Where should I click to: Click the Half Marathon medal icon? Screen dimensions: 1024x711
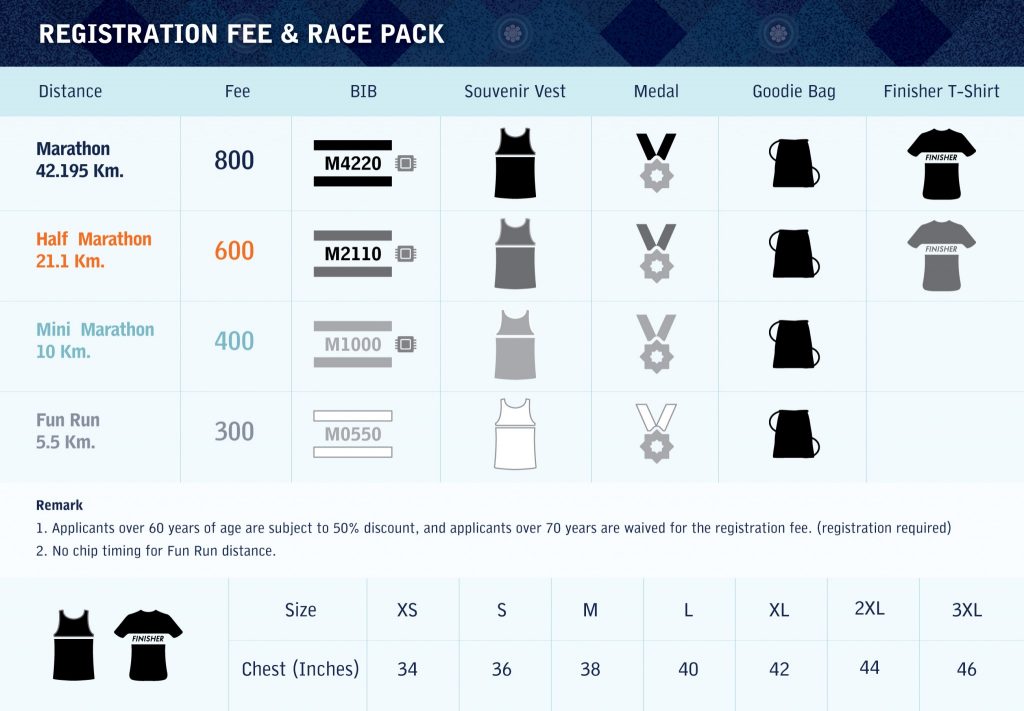pos(656,253)
